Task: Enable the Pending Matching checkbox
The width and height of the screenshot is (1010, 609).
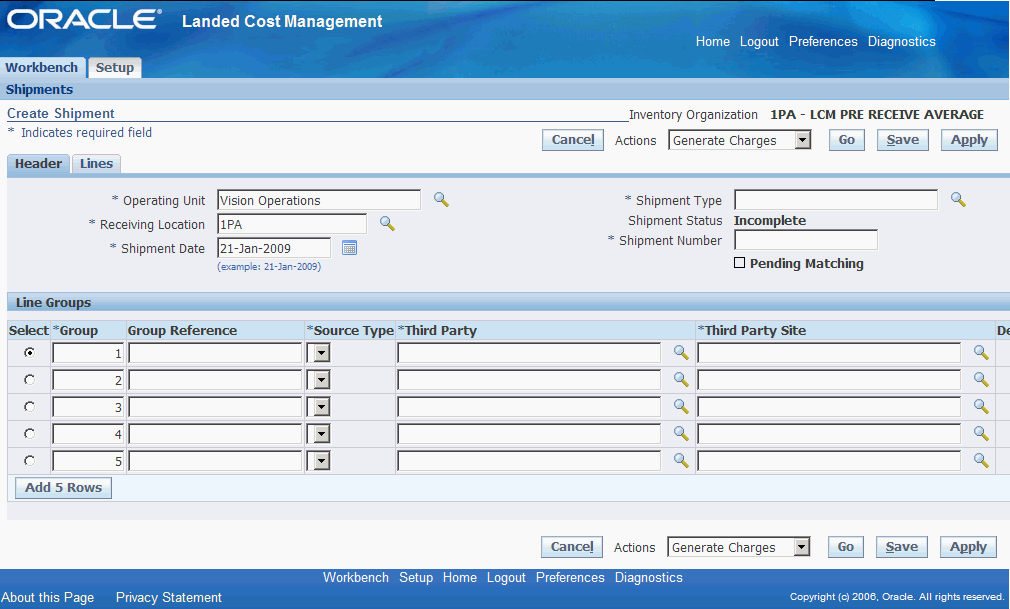Action: click(x=739, y=262)
